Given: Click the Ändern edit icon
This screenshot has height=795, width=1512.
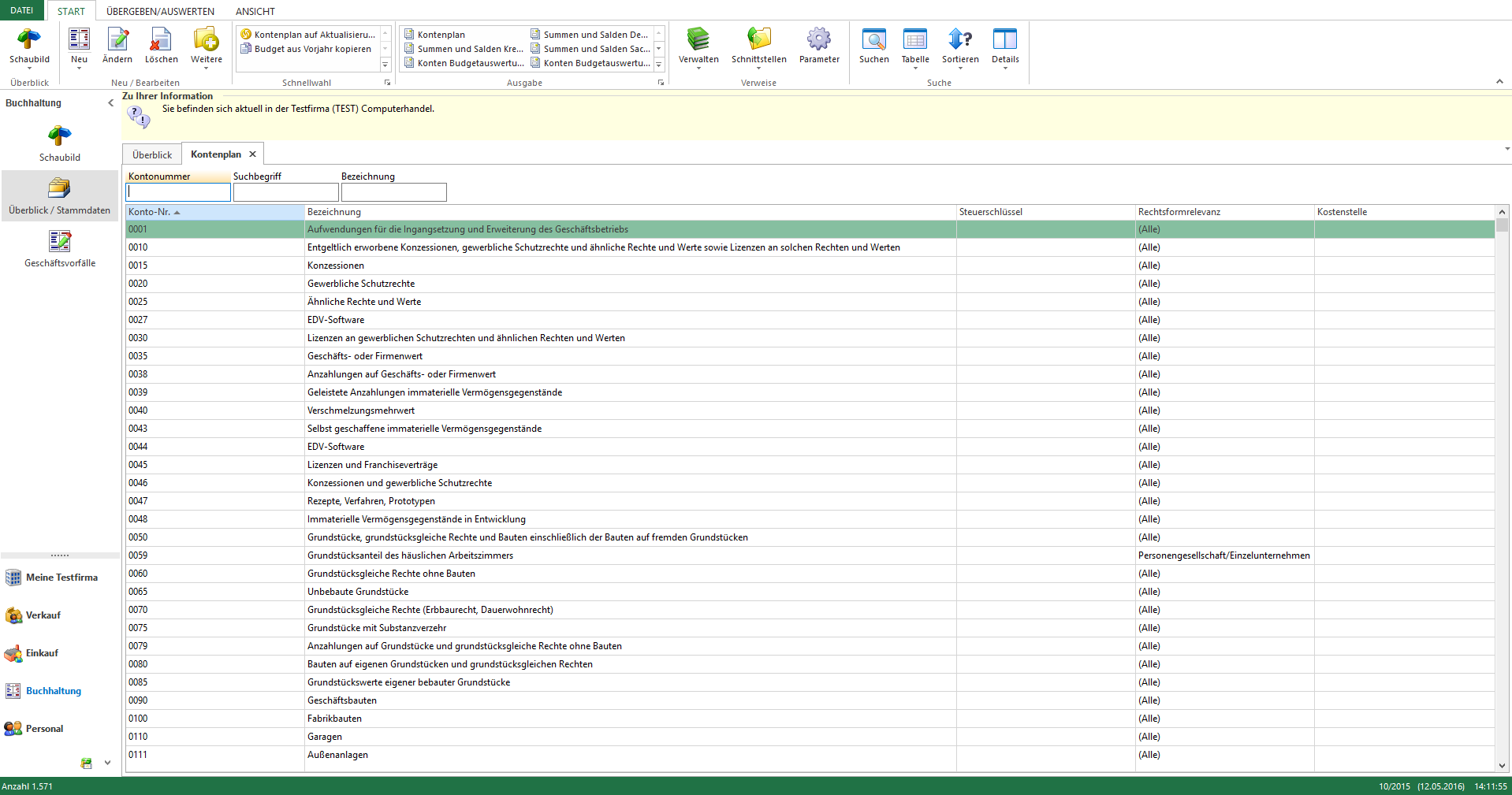Looking at the screenshot, I should 117,39.
